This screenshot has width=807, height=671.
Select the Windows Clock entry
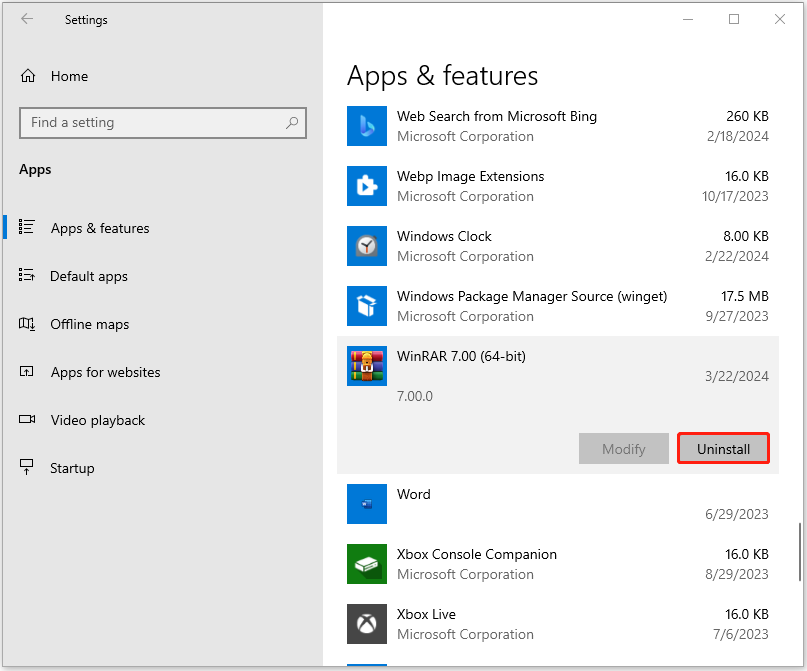(557, 246)
